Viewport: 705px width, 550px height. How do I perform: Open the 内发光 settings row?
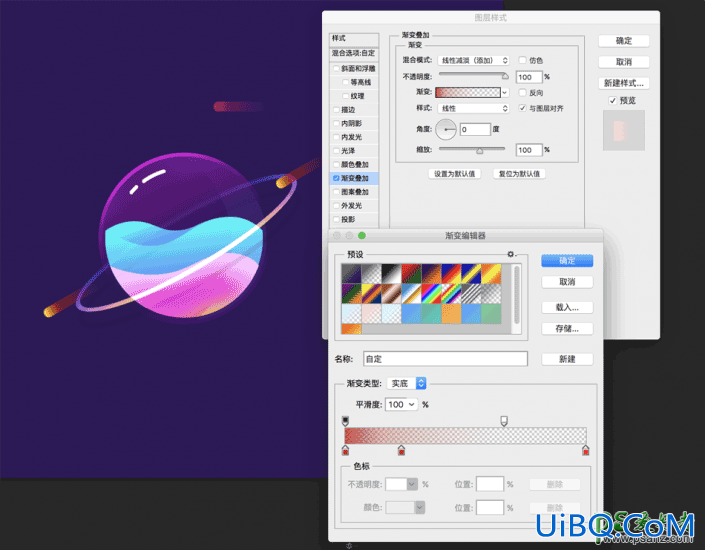coord(354,137)
